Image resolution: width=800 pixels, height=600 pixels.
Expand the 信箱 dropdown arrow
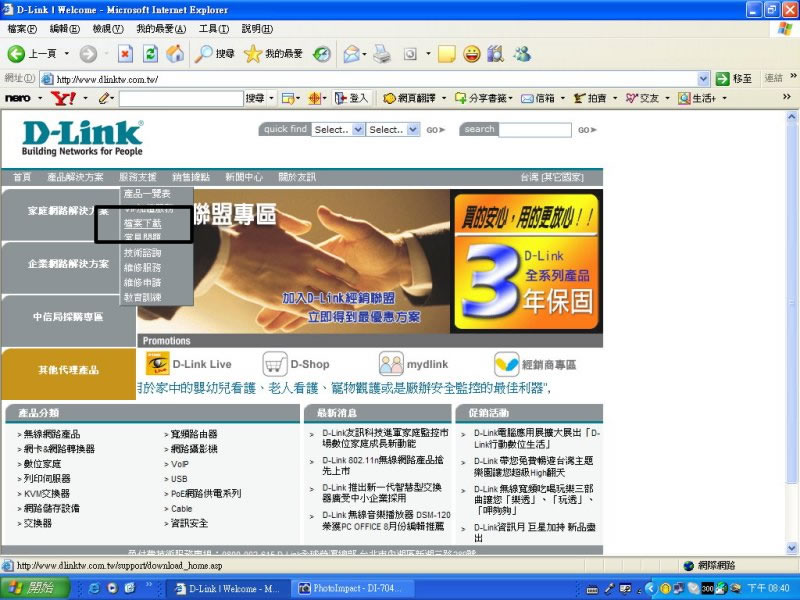(x=563, y=98)
